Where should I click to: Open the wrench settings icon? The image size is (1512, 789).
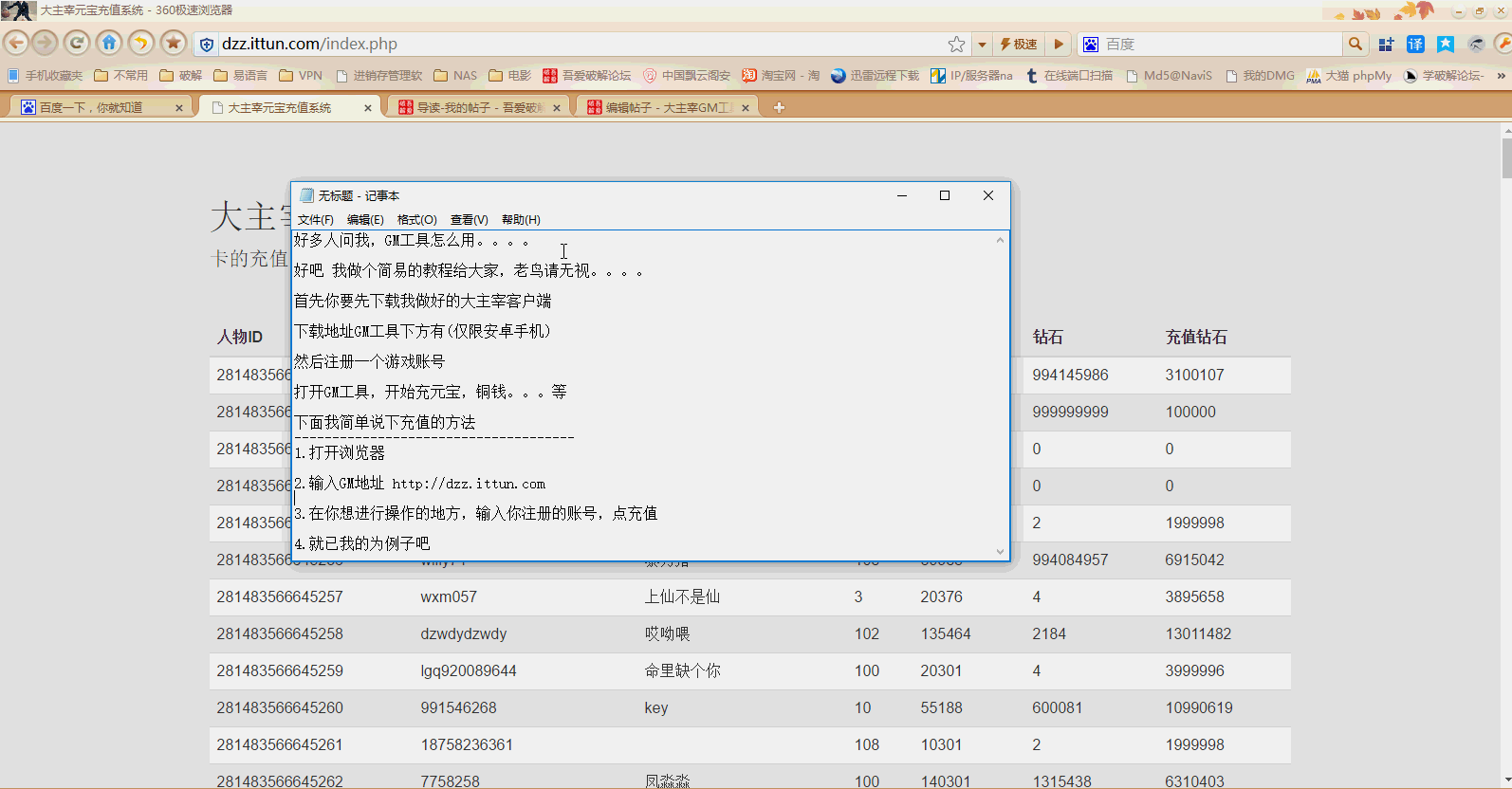1503,45
